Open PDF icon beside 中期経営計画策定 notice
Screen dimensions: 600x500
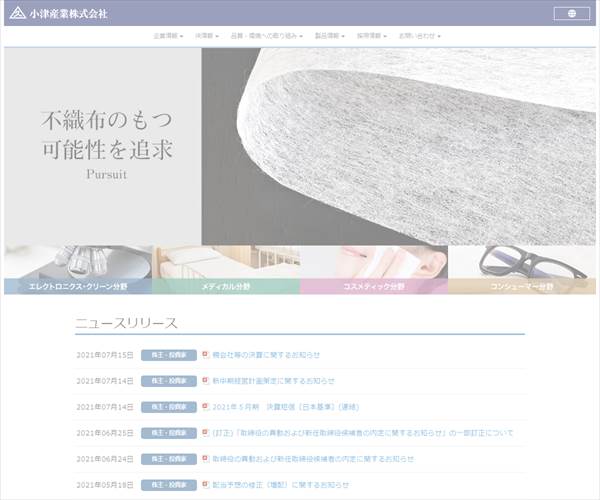pyautogui.click(x=205, y=381)
